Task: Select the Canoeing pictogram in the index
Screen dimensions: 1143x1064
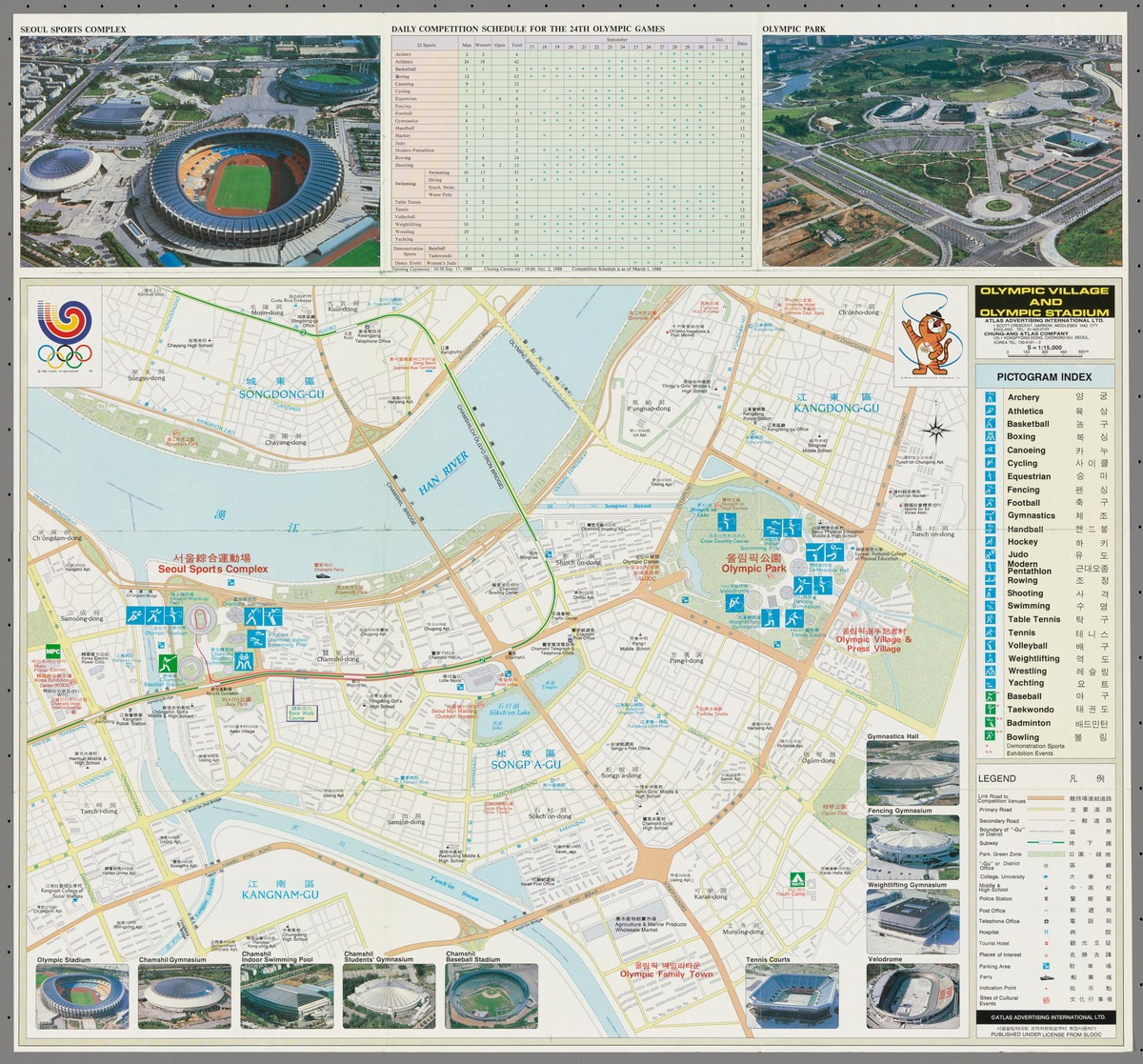Action: tap(991, 450)
